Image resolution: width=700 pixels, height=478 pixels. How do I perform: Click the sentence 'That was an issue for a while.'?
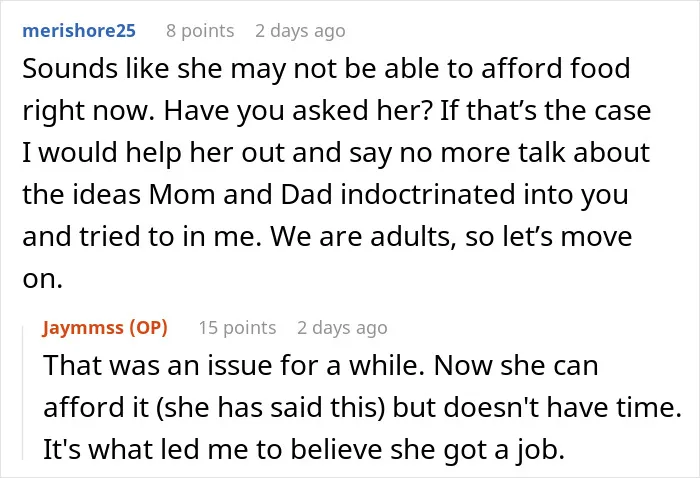[x=235, y=366]
